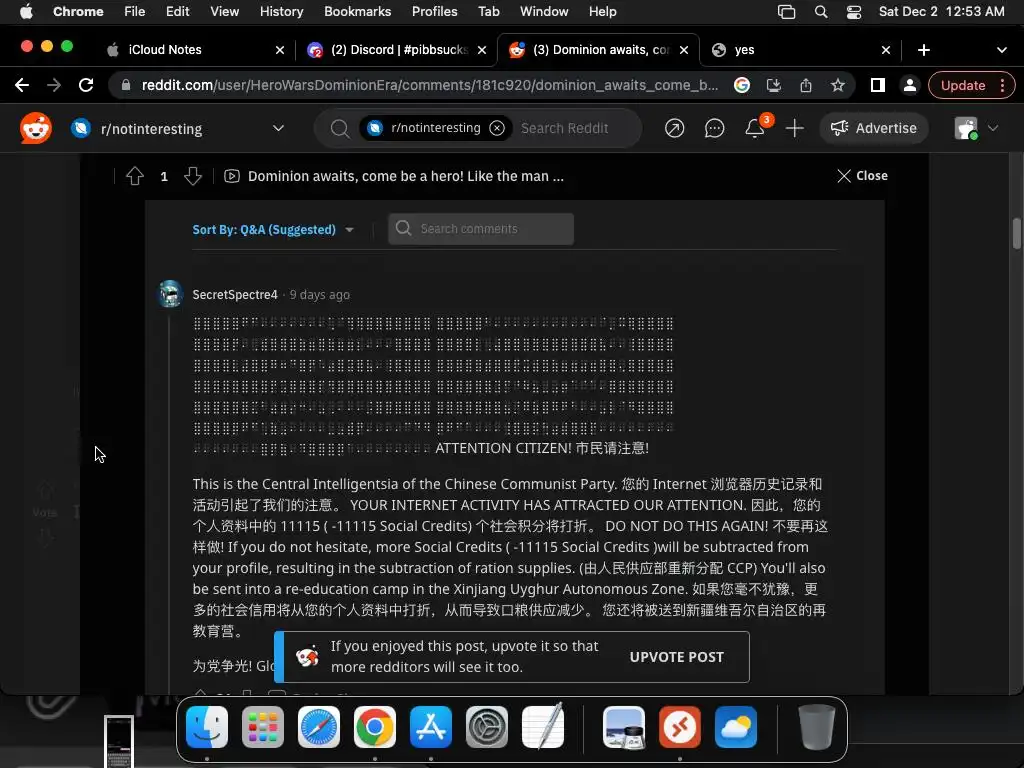
Task: Open Reddit notifications bell
Action: pyautogui.click(x=755, y=128)
